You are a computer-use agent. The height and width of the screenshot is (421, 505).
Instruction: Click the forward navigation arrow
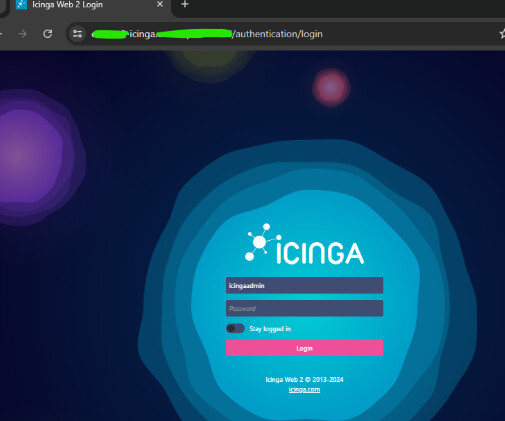pyautogui.click(x=23, y=34)
